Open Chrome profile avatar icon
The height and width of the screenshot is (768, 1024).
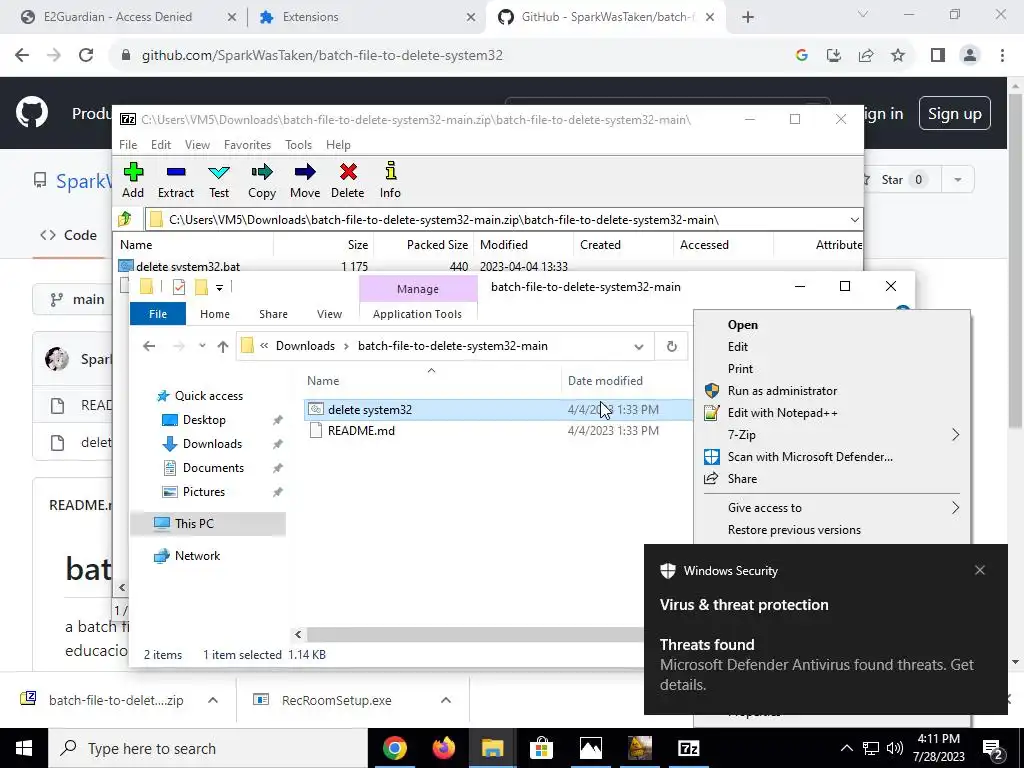pos(970,55)
